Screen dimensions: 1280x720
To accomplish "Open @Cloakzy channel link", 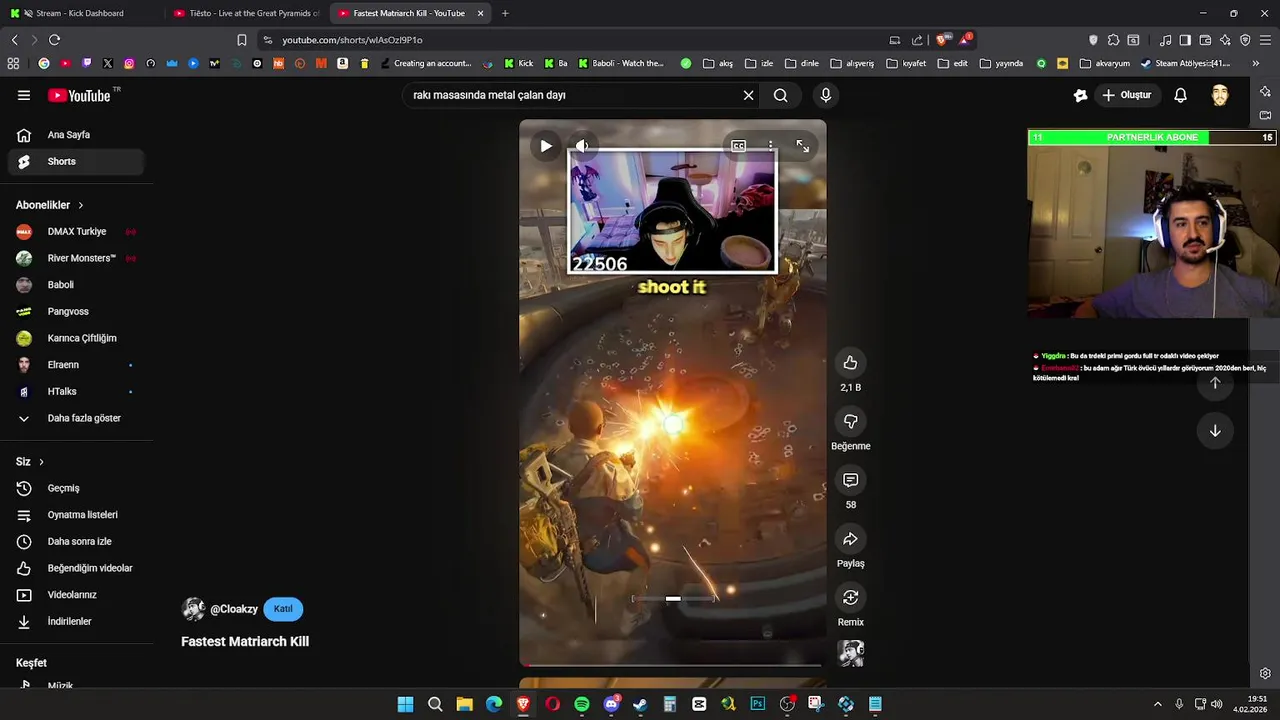I will pos(233,609).
